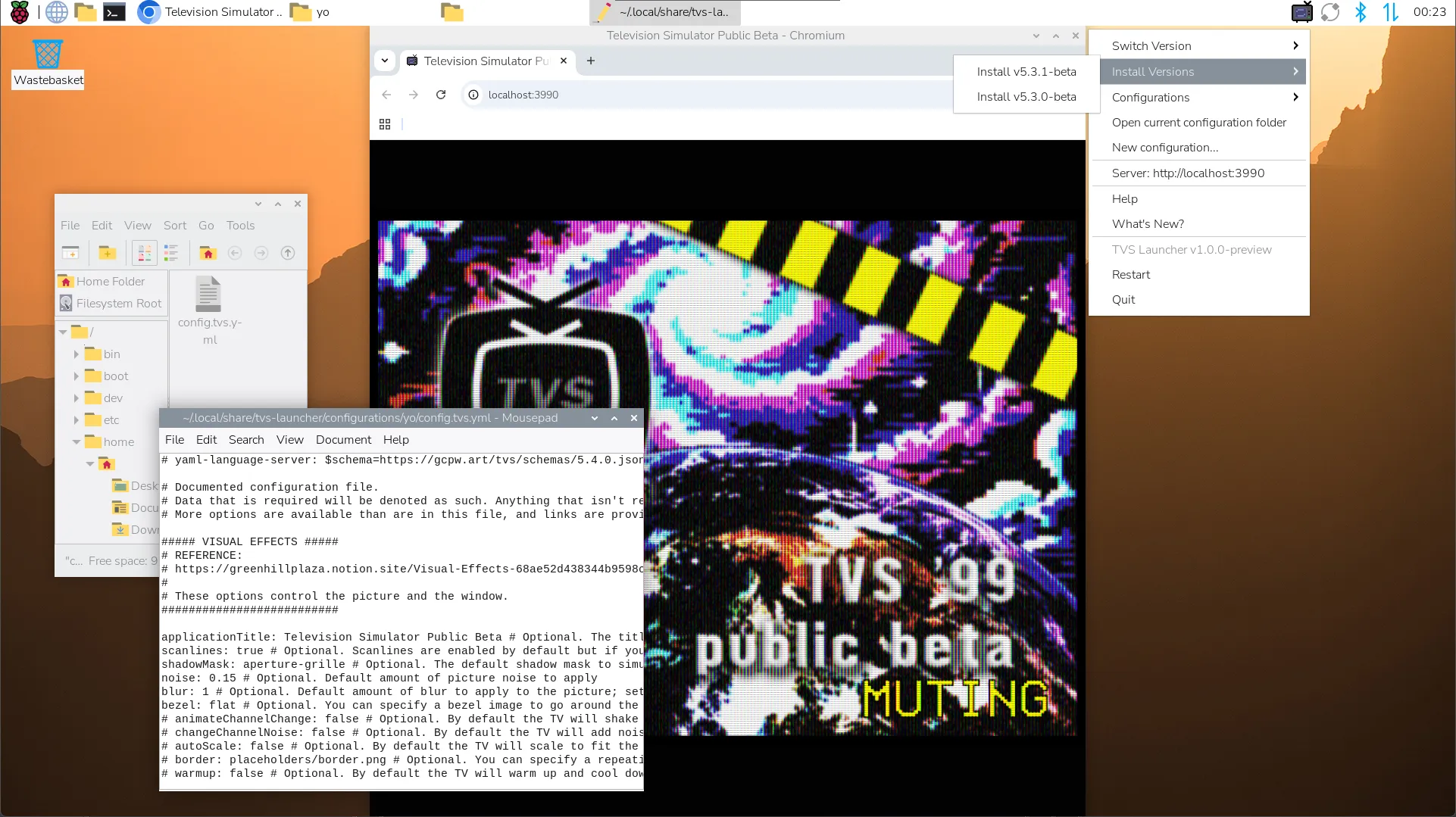Select New configuration in launcher menu
Image resolution: width=1456 pixels, height=817 pixels.
[x=1164, y=147]
